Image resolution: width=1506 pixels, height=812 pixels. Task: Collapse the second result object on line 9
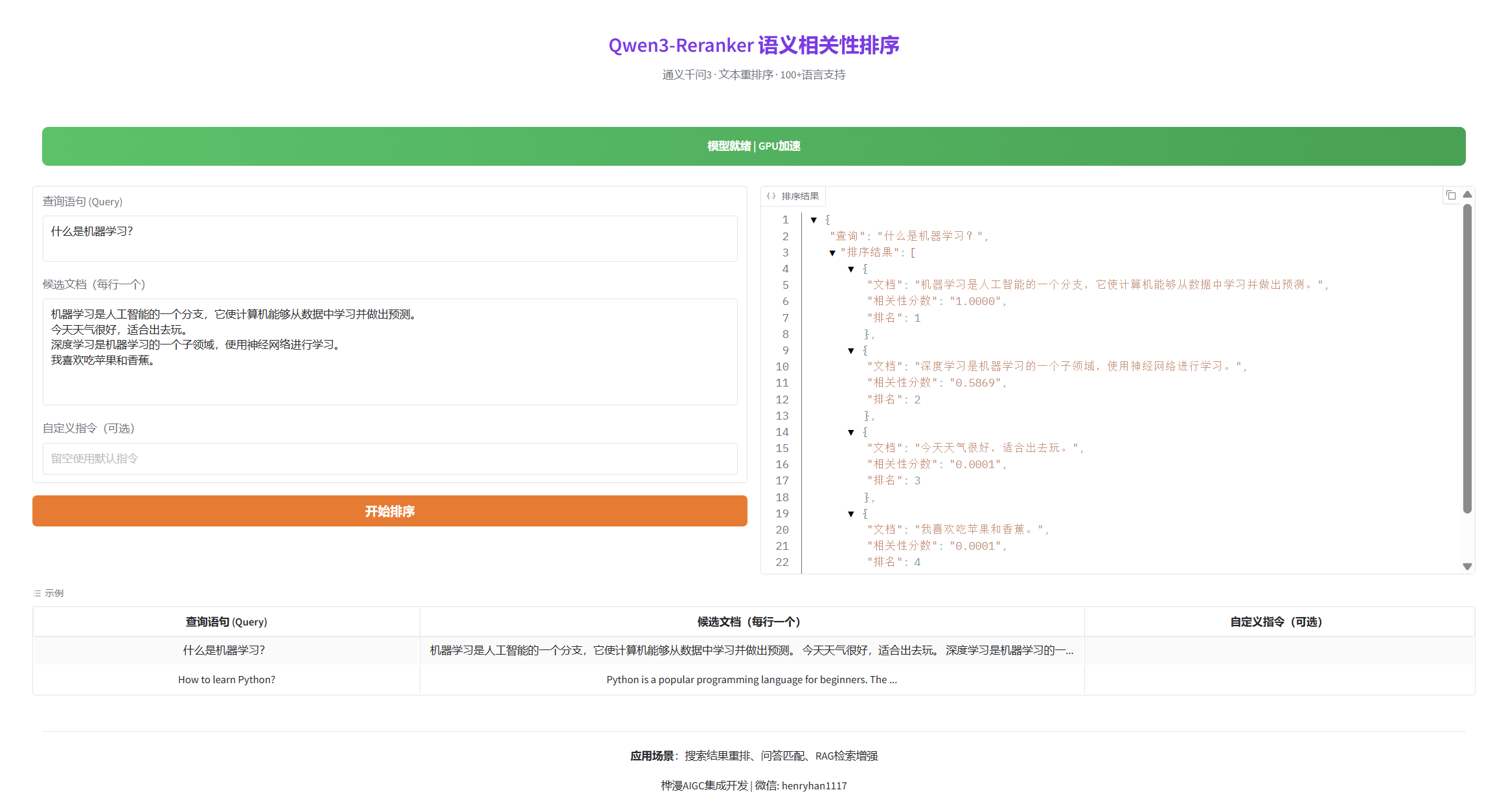[851, 351]
